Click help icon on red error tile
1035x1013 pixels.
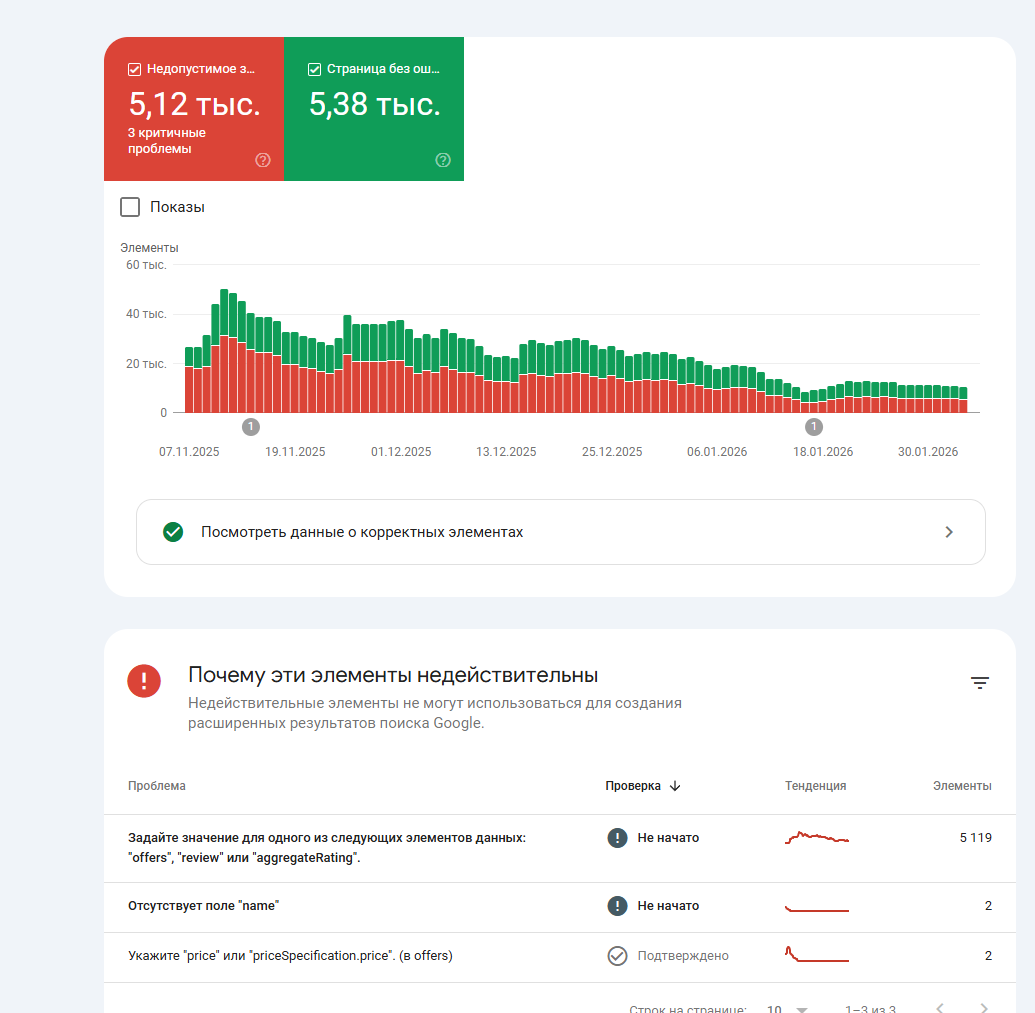coord(263,160)
